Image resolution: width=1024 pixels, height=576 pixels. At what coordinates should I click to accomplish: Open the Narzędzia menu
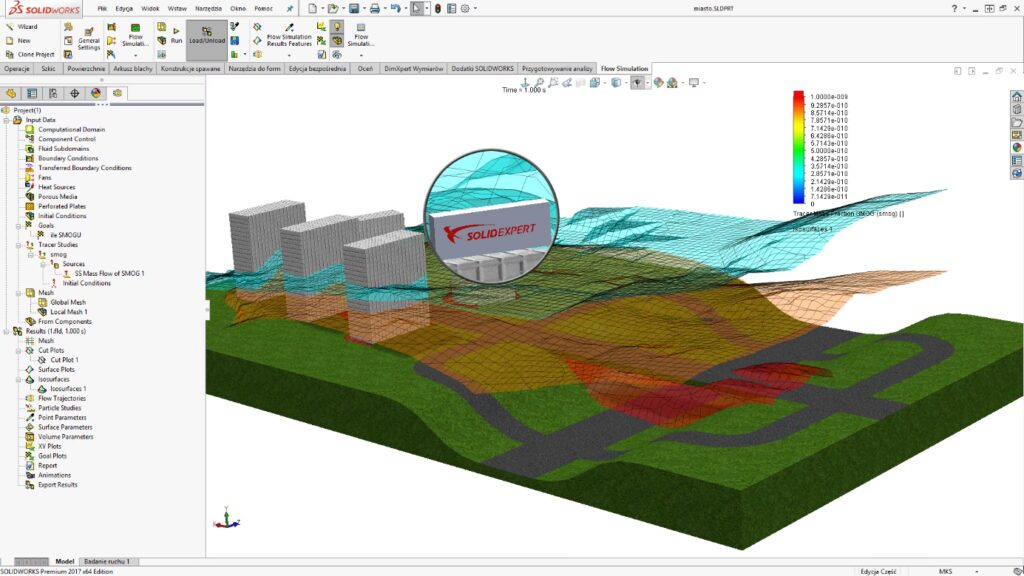pos(207,8)
